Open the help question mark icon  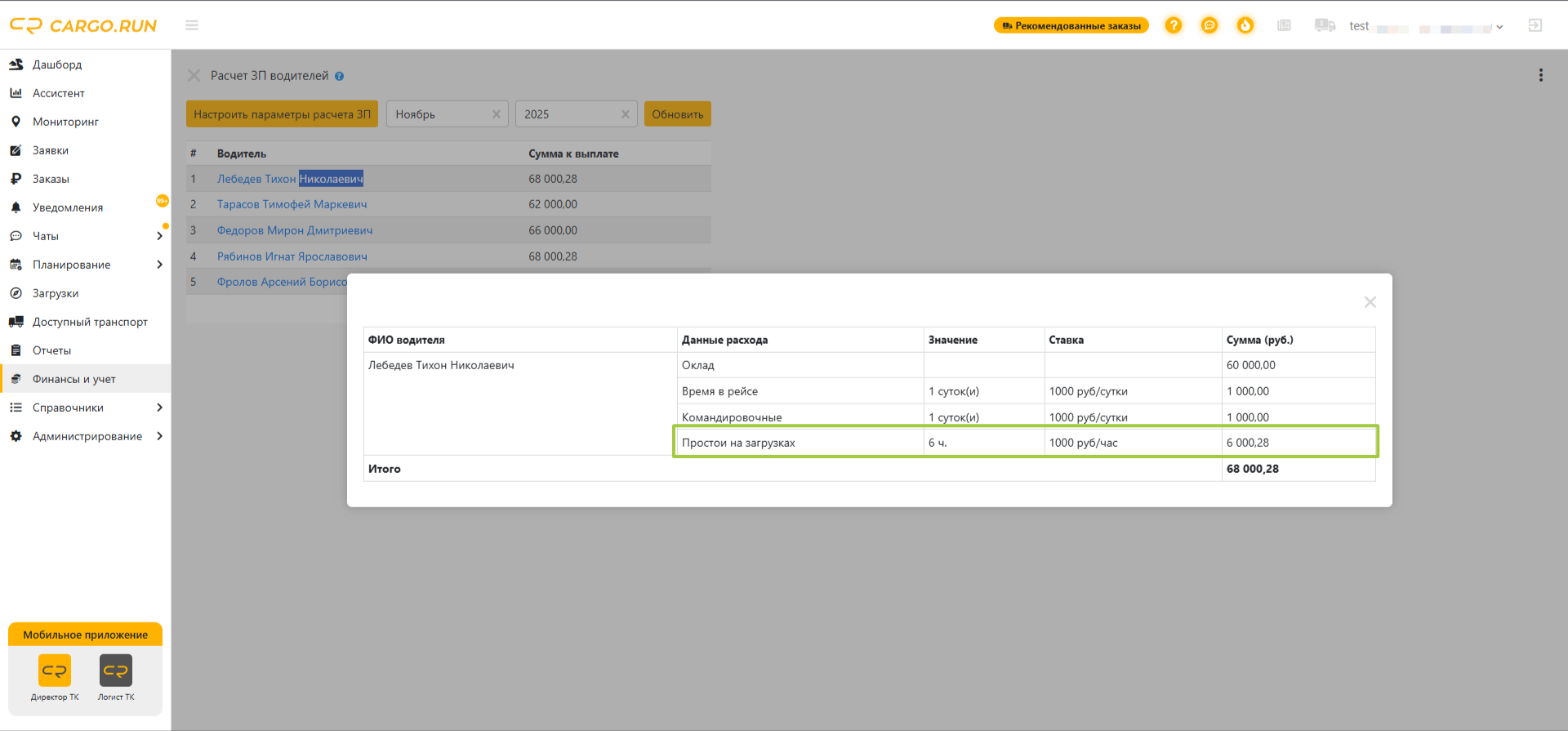[1174, 25]
